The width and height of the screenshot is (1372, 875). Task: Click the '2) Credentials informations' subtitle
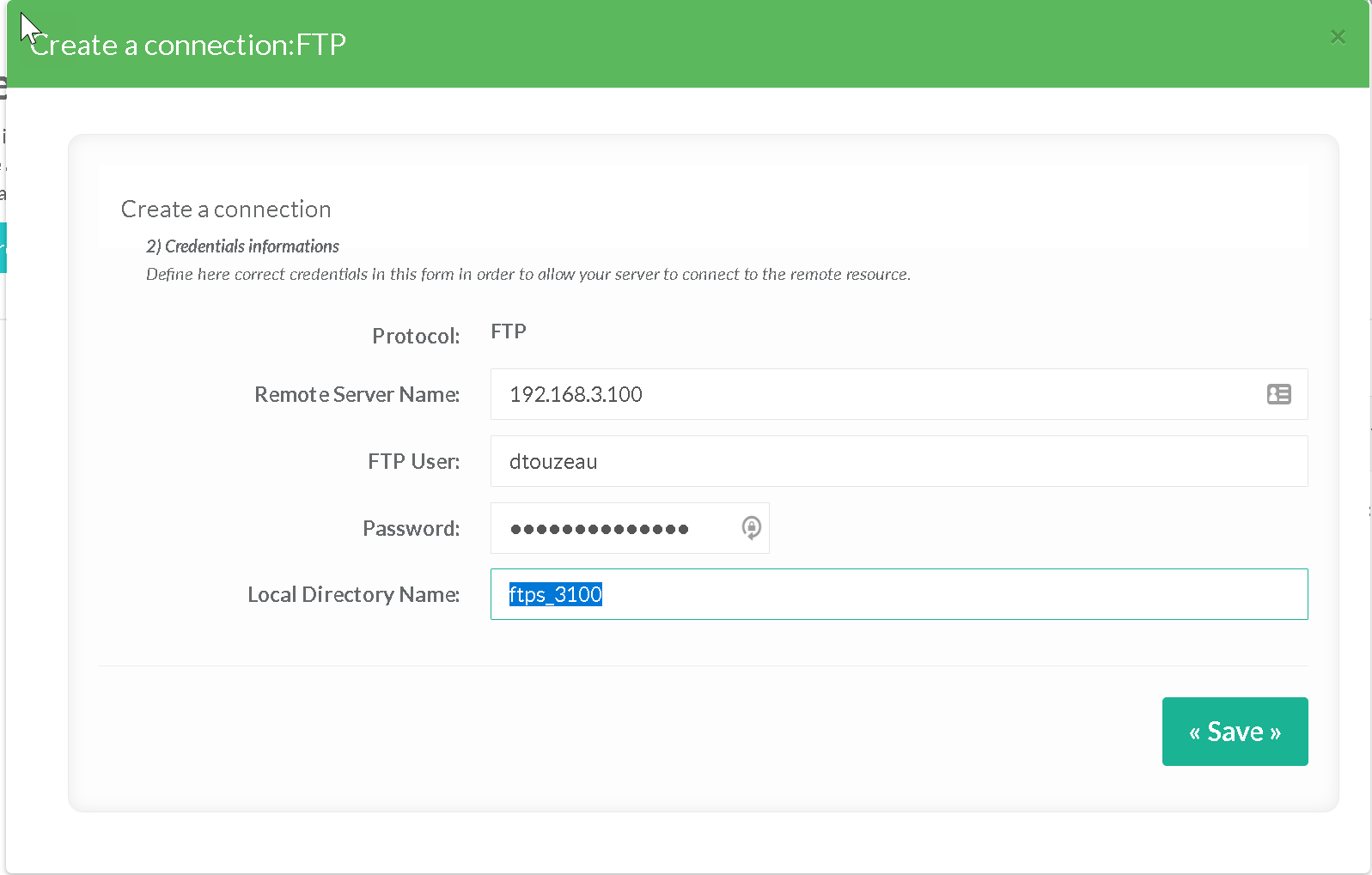[x=242, y=246]
